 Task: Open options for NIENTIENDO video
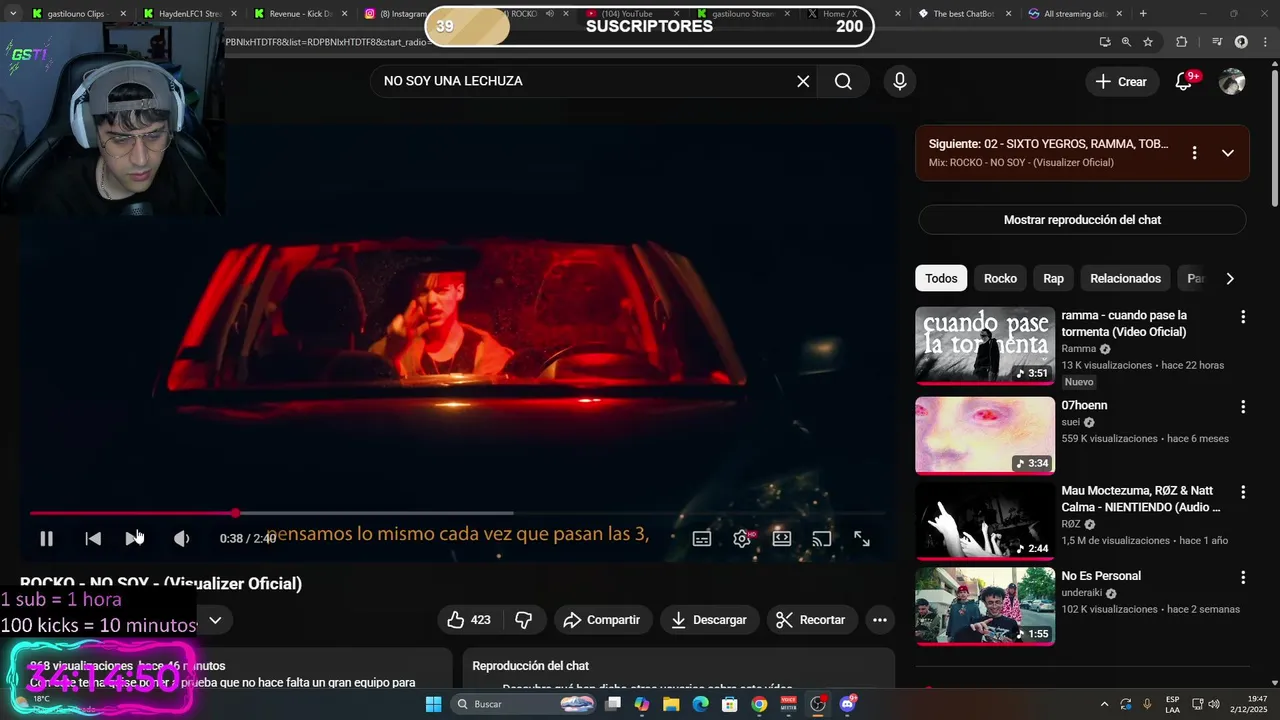click(1243, 492)
